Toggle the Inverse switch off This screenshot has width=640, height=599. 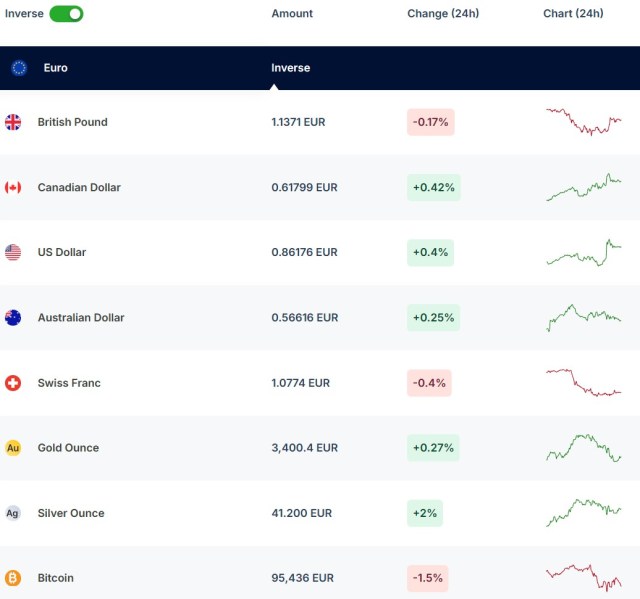point(66,14)
